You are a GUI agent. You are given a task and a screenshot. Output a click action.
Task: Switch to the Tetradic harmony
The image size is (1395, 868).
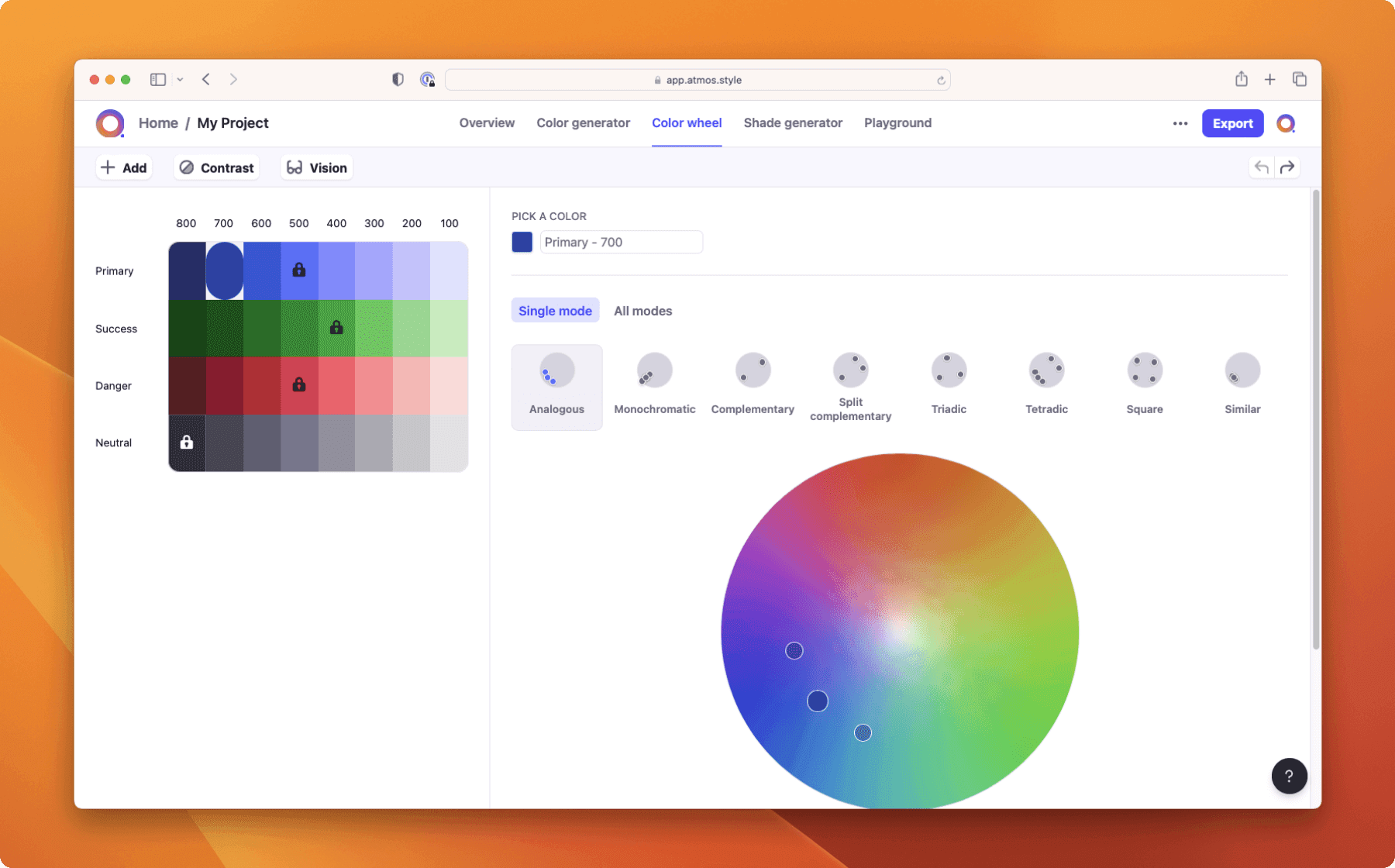pos(1046,380)
